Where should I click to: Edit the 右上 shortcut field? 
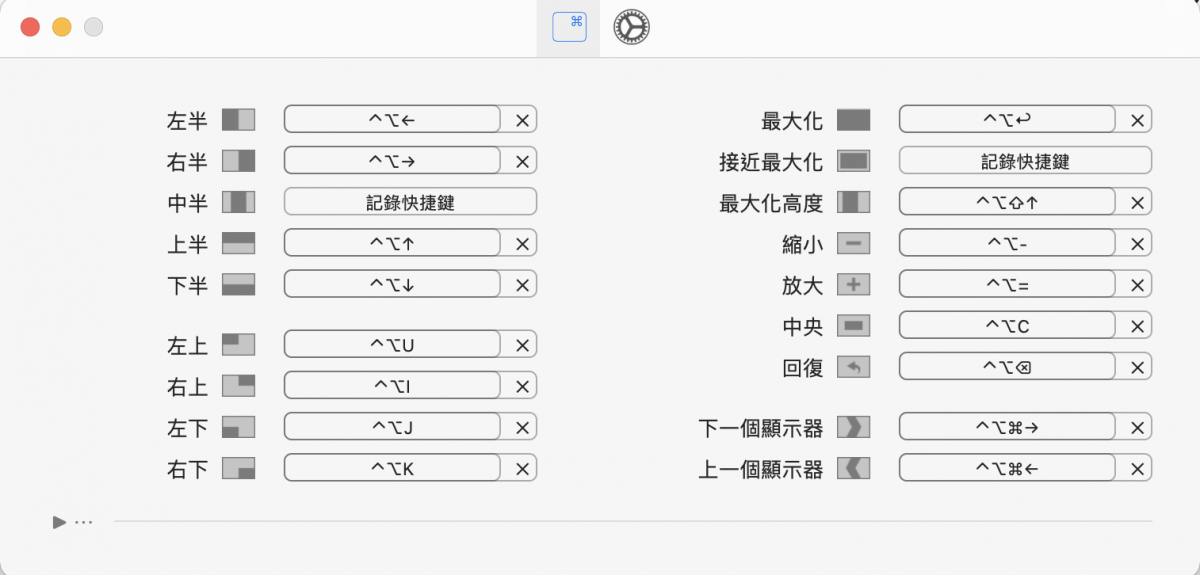[x=392, y=386]
